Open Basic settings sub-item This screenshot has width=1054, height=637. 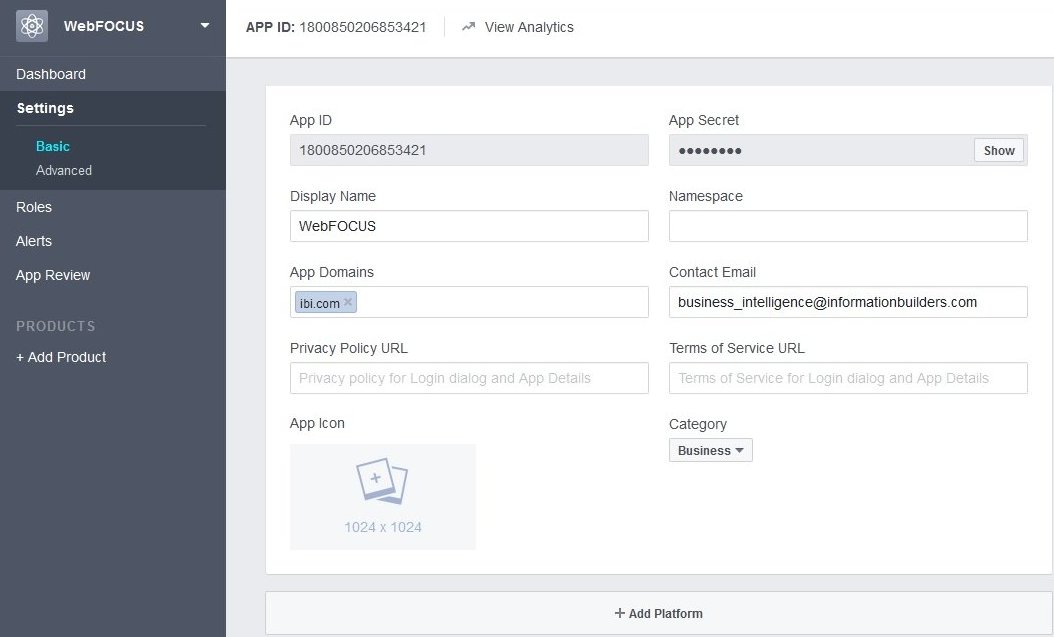coord(53,146)
